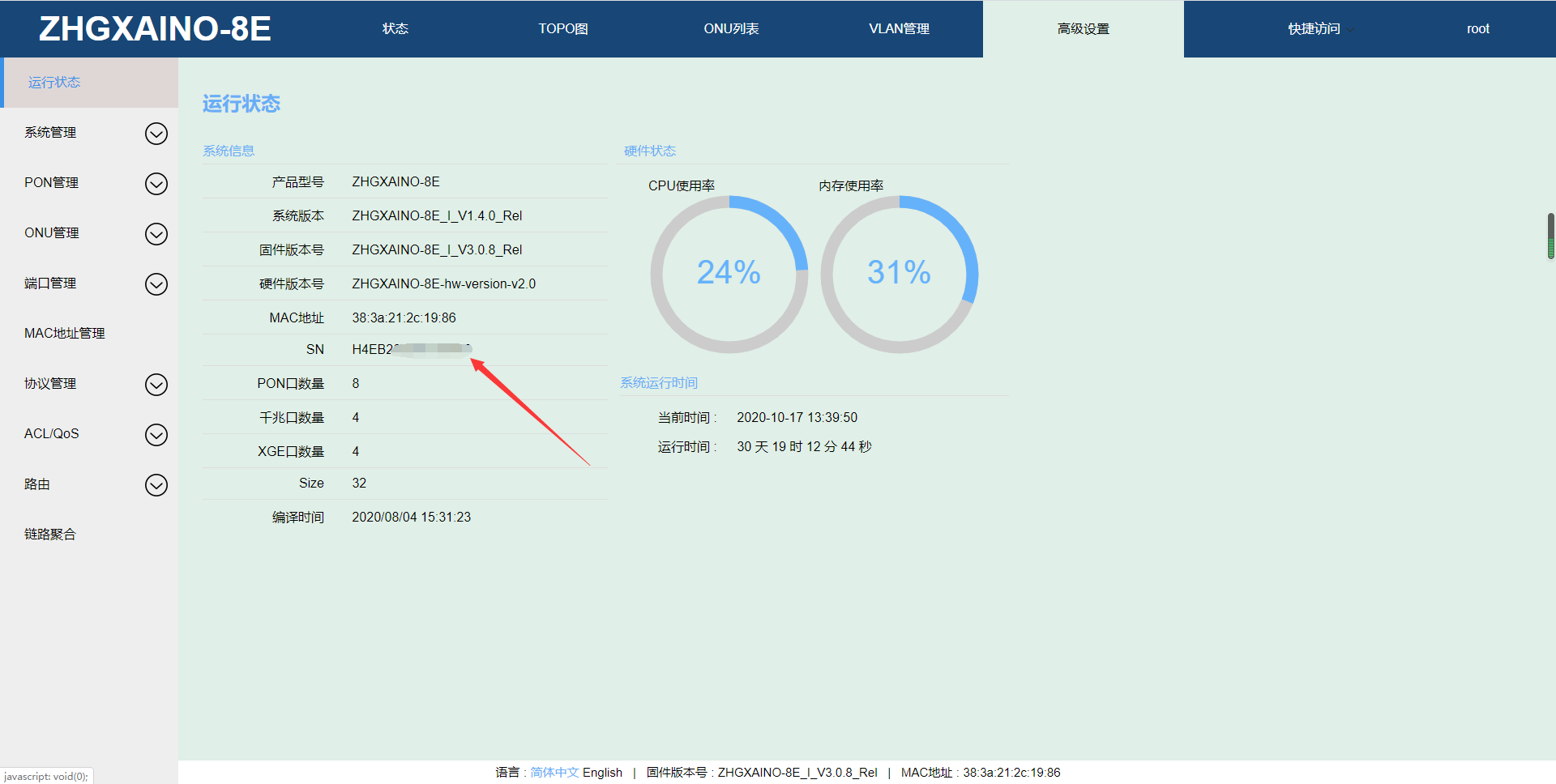The height and width of the screenshot is (784, 1556).
Task: Select the 高级设置 tab
Action: [x=1083, y=29]
